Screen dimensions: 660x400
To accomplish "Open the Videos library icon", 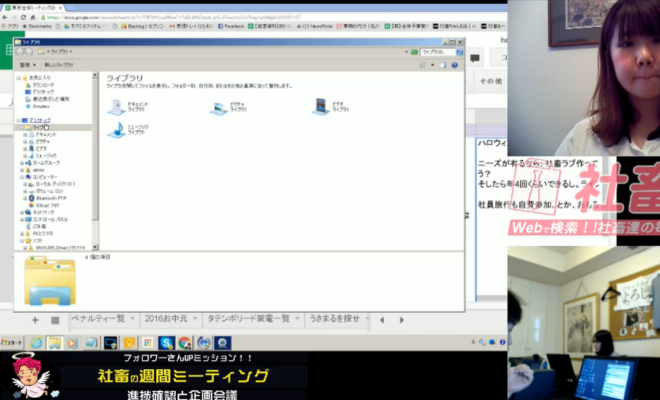I will pyautogui.click(x=320, y=105).
